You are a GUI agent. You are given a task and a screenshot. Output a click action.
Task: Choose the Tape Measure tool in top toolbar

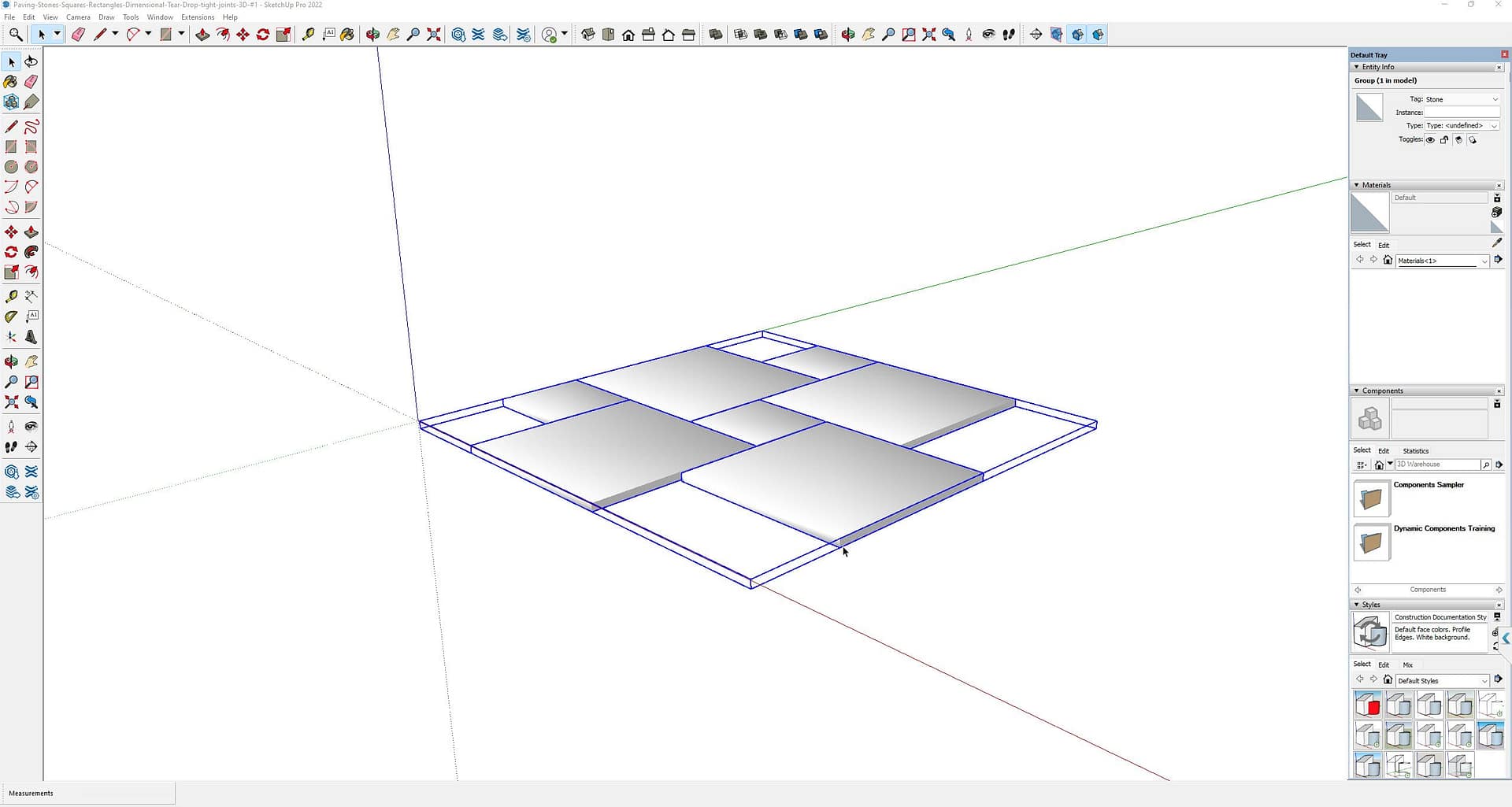pyautogui.click(x=308, y=35)
